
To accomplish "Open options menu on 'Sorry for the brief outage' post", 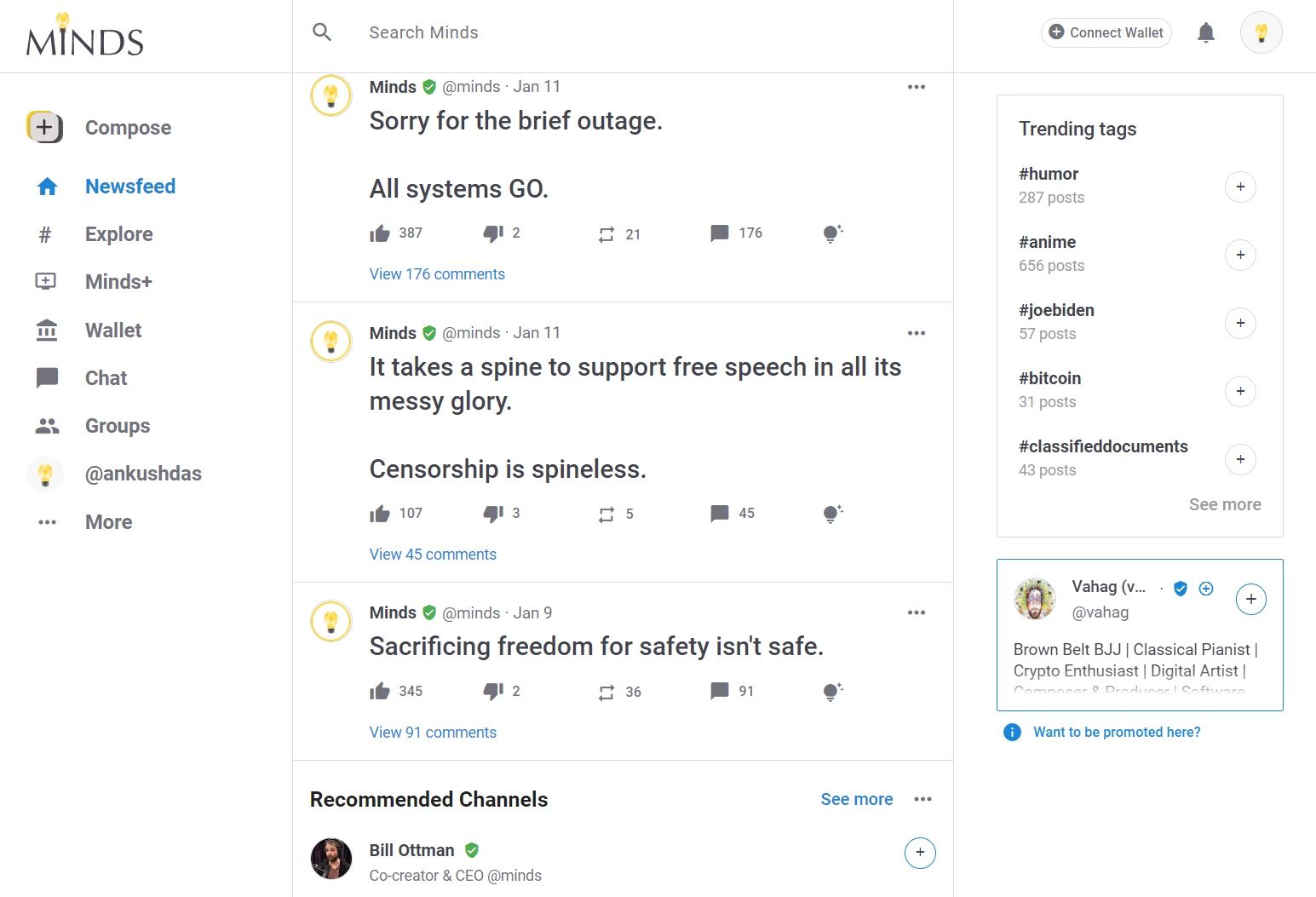I will (917, 87).
